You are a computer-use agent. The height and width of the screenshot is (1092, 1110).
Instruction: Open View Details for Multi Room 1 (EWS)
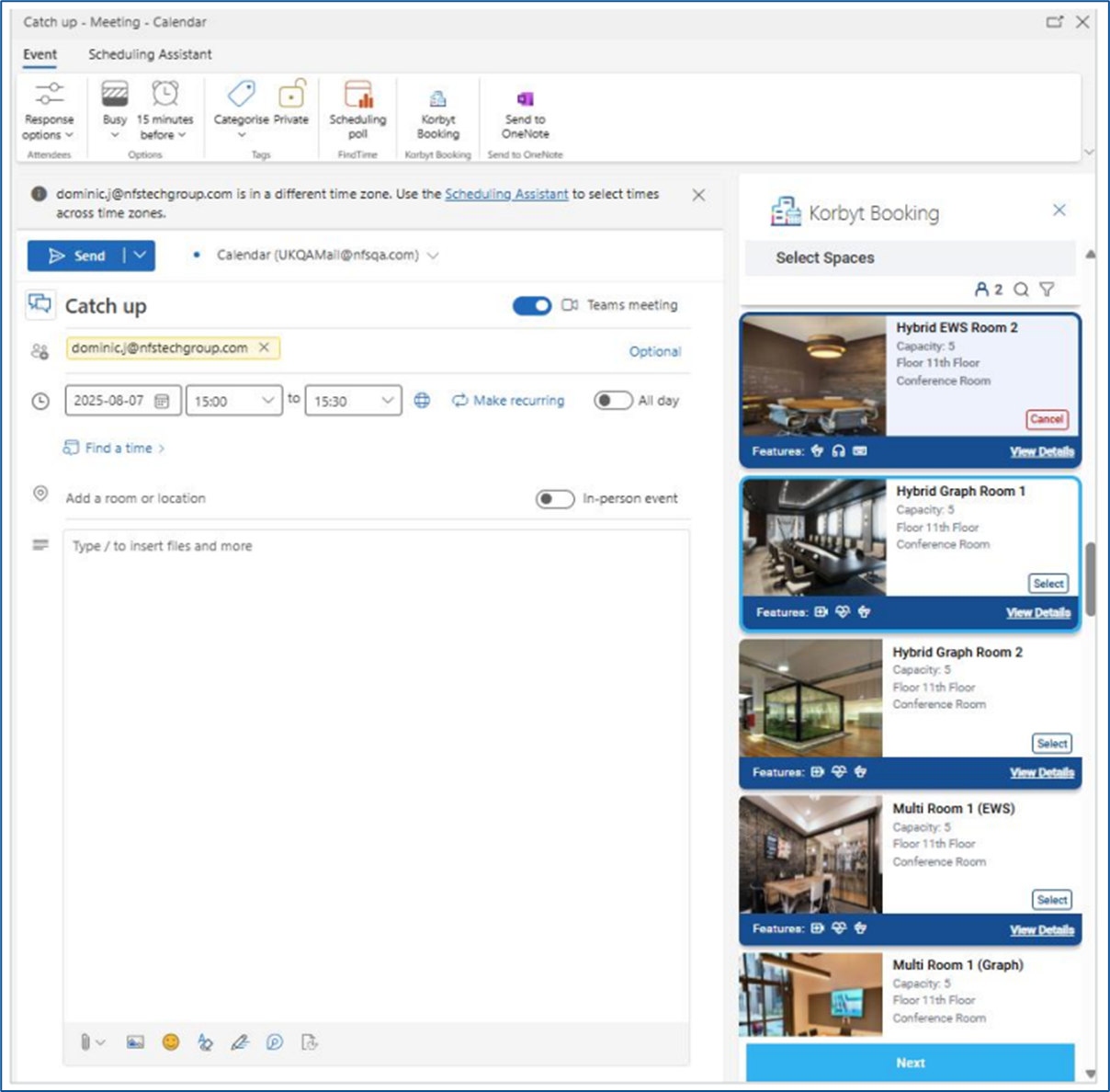click(1042, 929)
